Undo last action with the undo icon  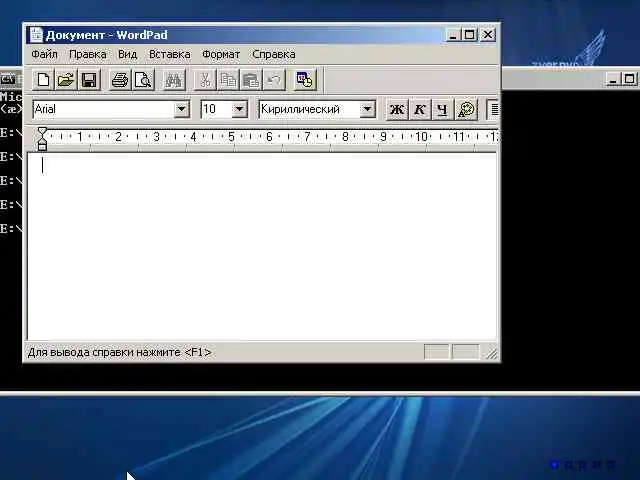[x=273, y=80]
